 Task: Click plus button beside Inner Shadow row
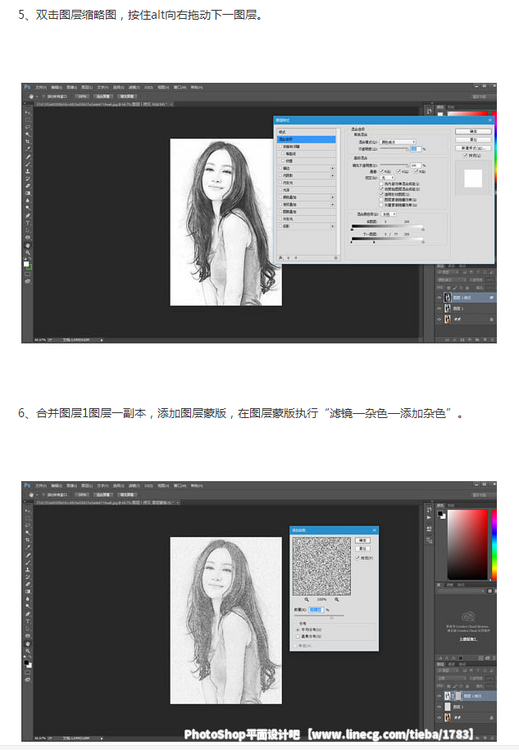333,176
